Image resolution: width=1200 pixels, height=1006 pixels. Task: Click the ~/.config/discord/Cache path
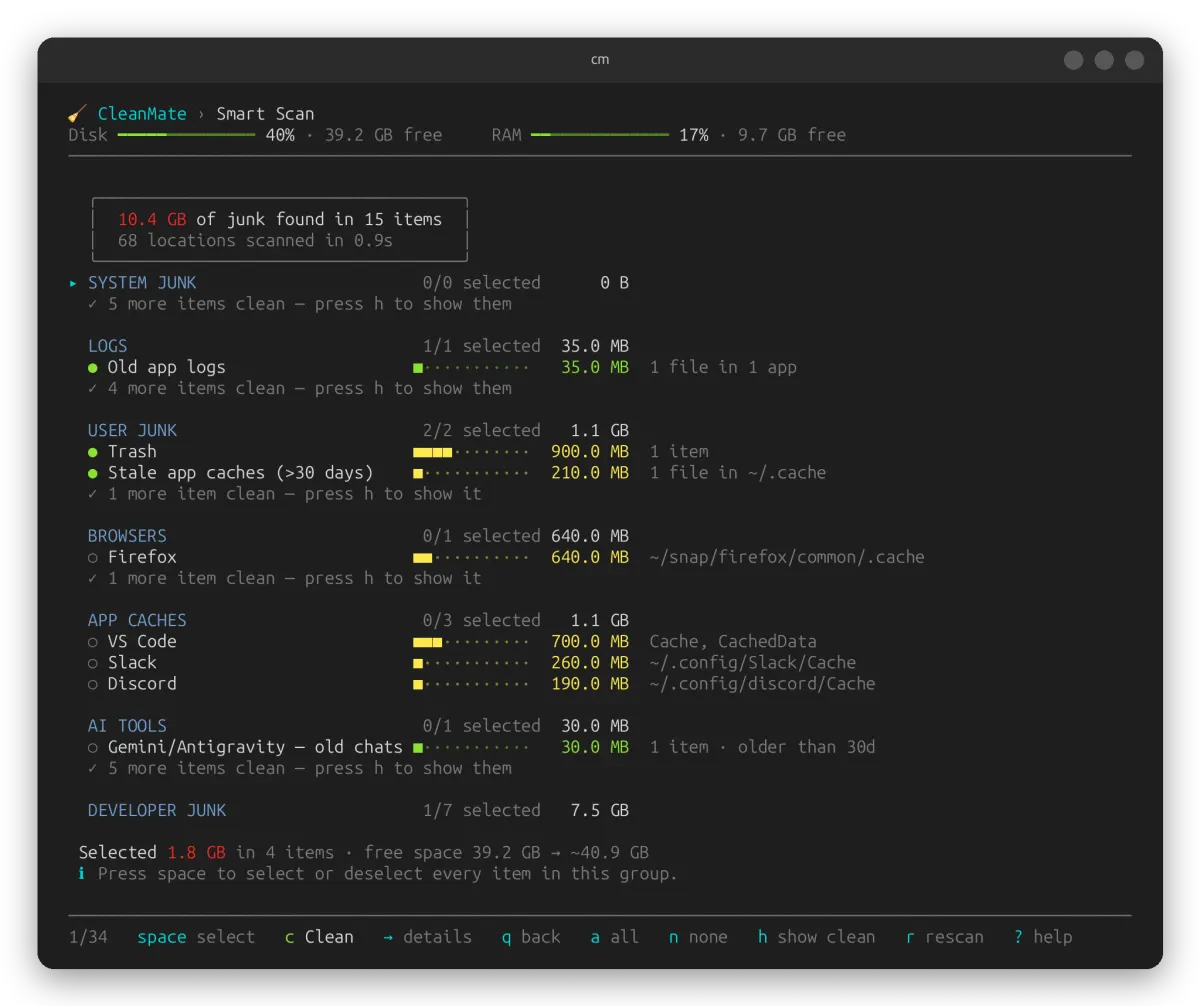(762, 684)
